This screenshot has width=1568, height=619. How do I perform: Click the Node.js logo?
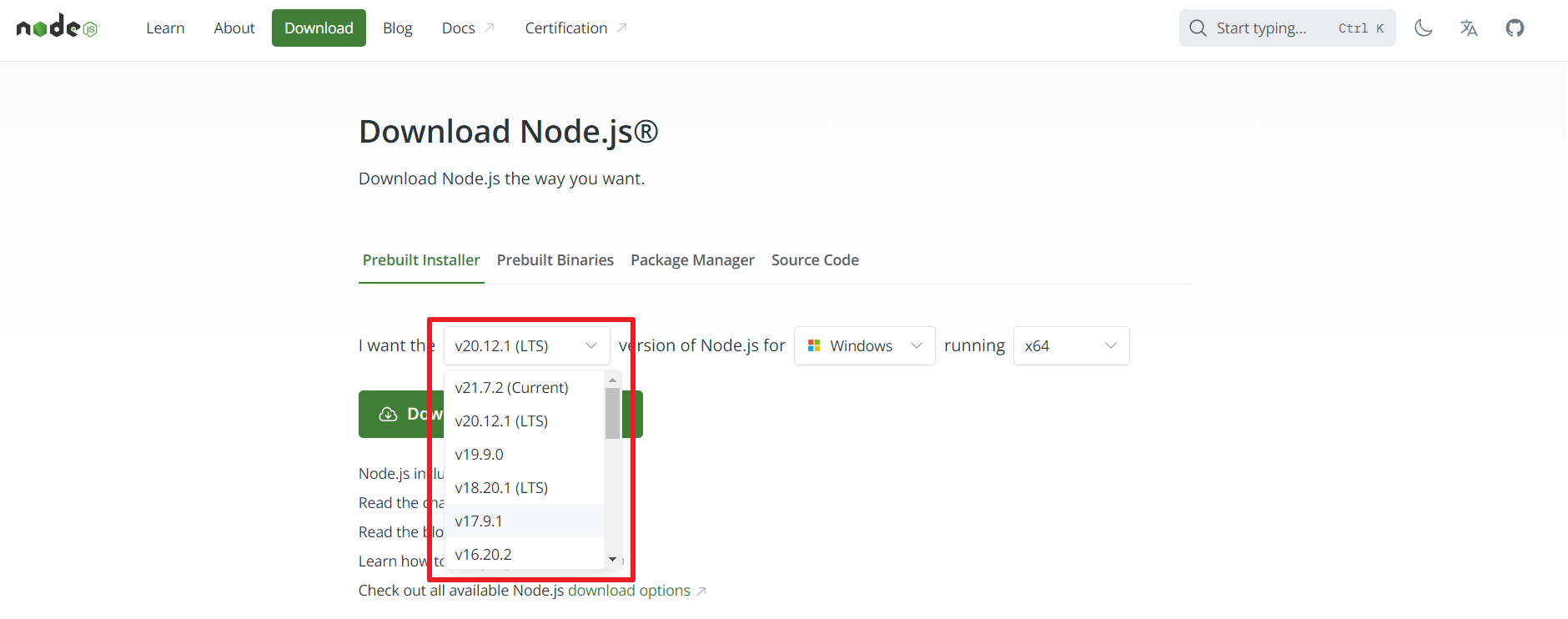pos(58,28)
